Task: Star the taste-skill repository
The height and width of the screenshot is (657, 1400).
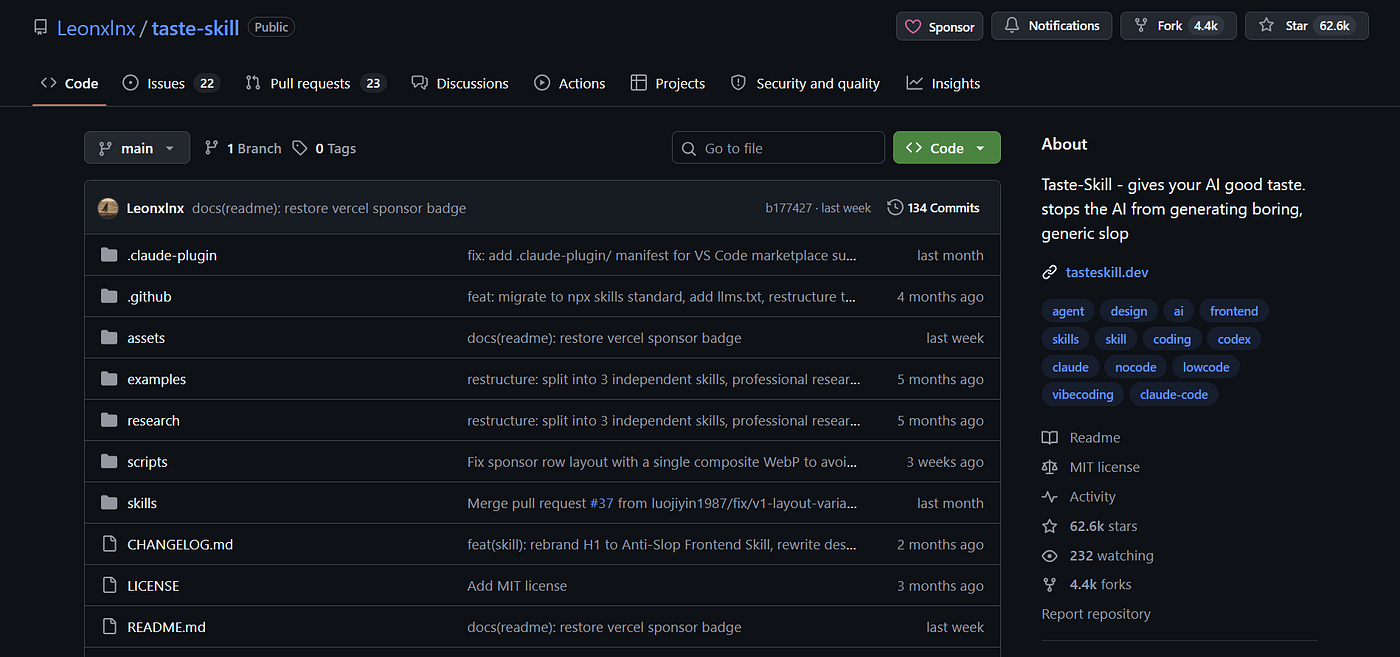Action: tap(1305, 26)
